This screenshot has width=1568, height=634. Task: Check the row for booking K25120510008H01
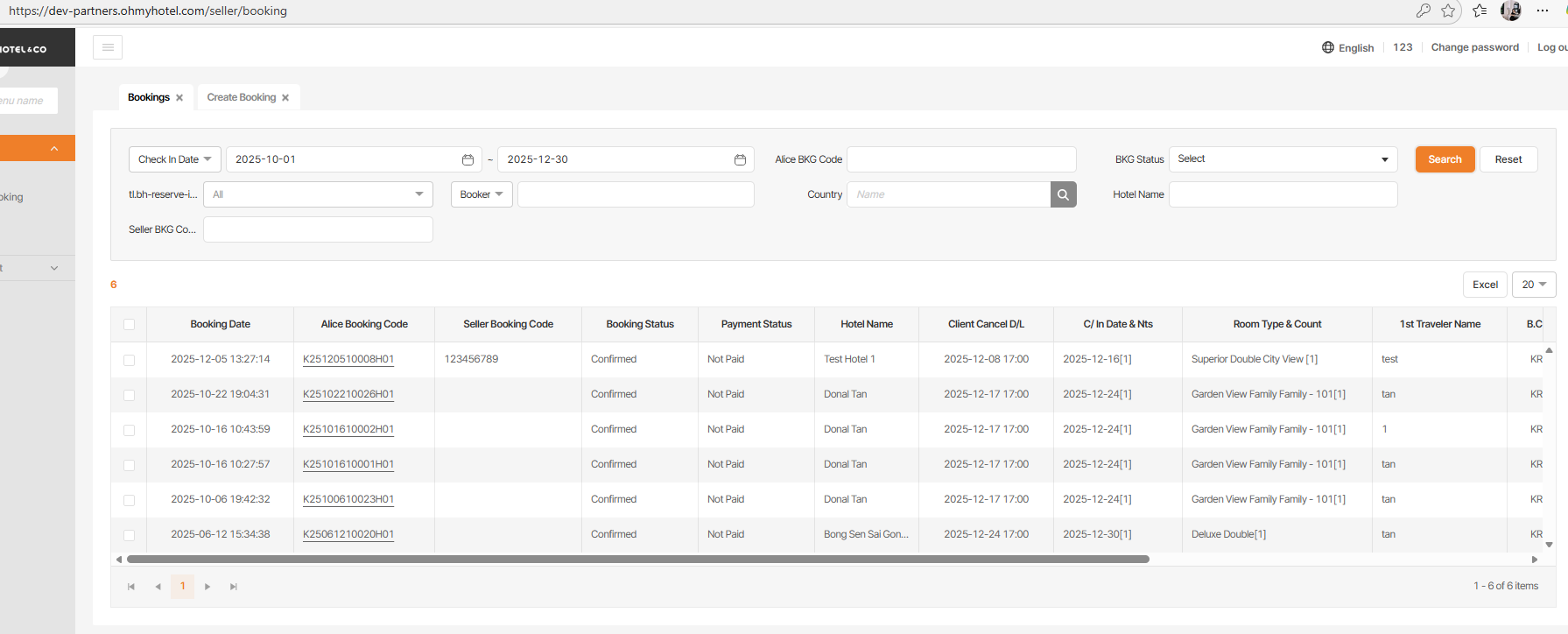[130, 360]
